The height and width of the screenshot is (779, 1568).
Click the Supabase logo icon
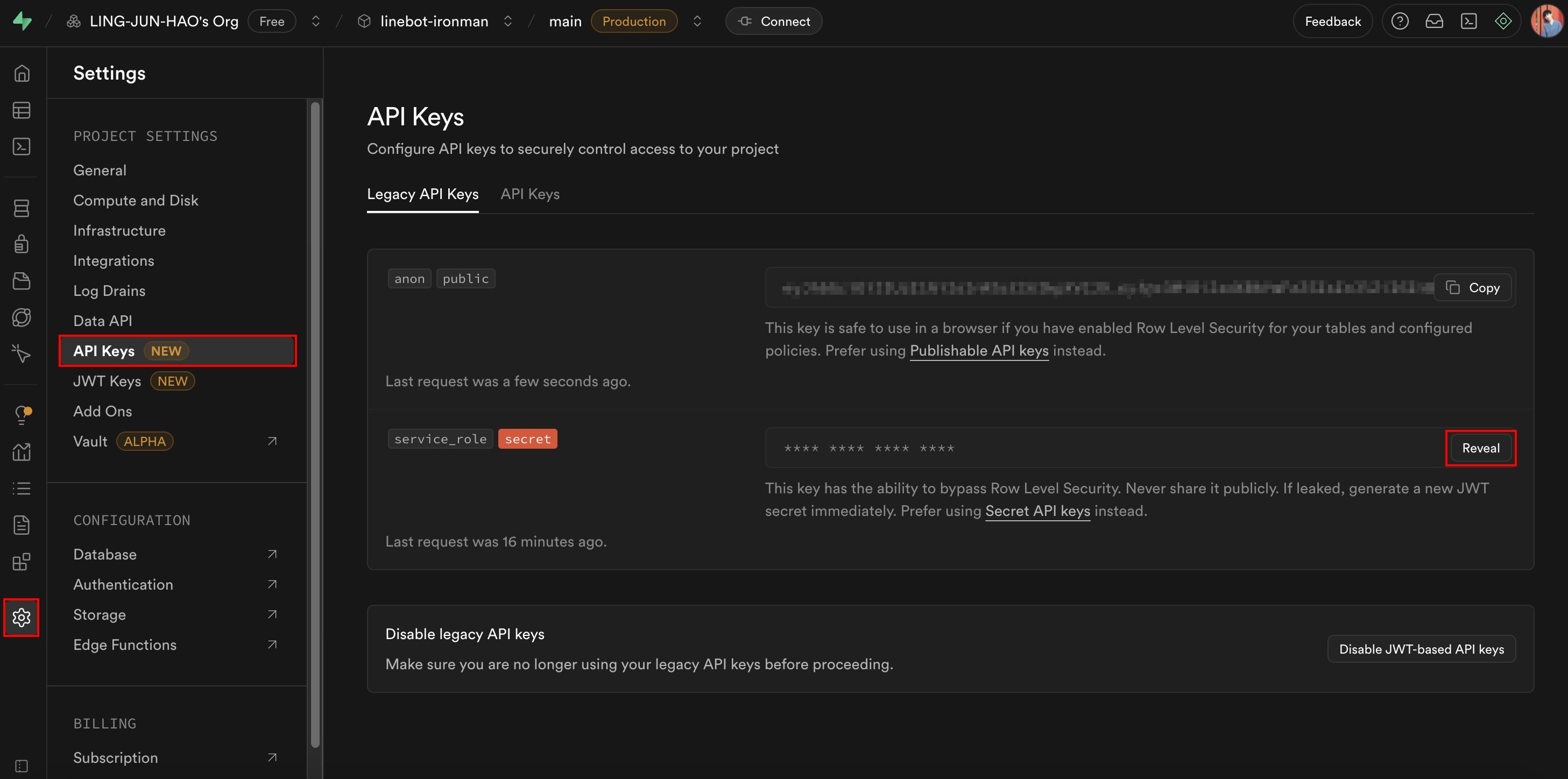point(22,22)
